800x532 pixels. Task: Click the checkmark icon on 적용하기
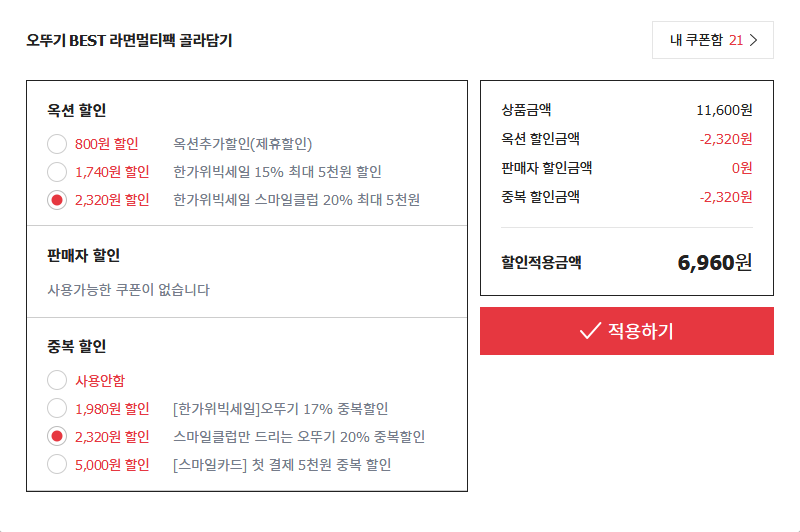(590, 331)
